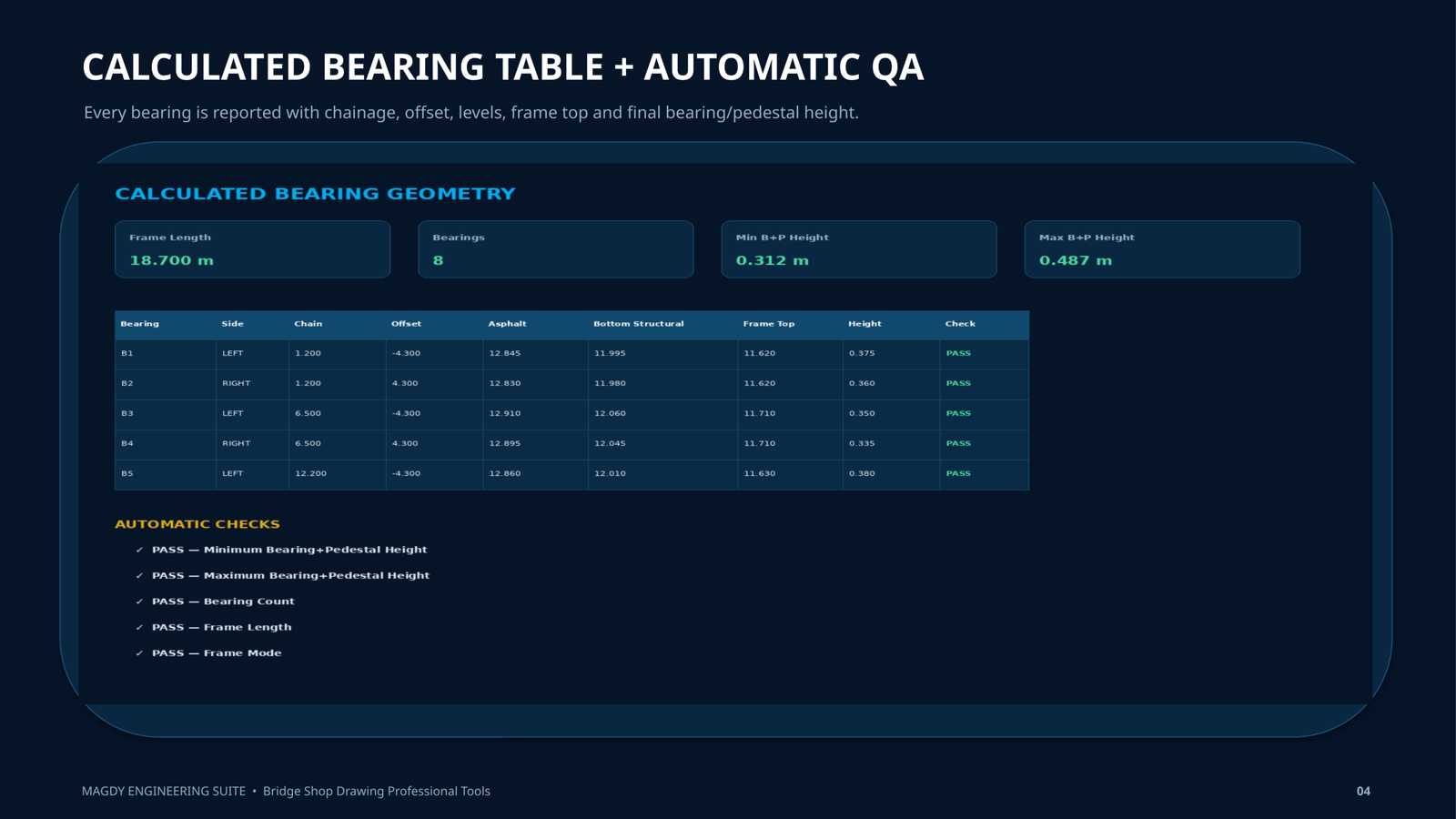Select the Min B+P Height value 0.312 m
Screen dimensions: 1456x819
tap(772, 260)
